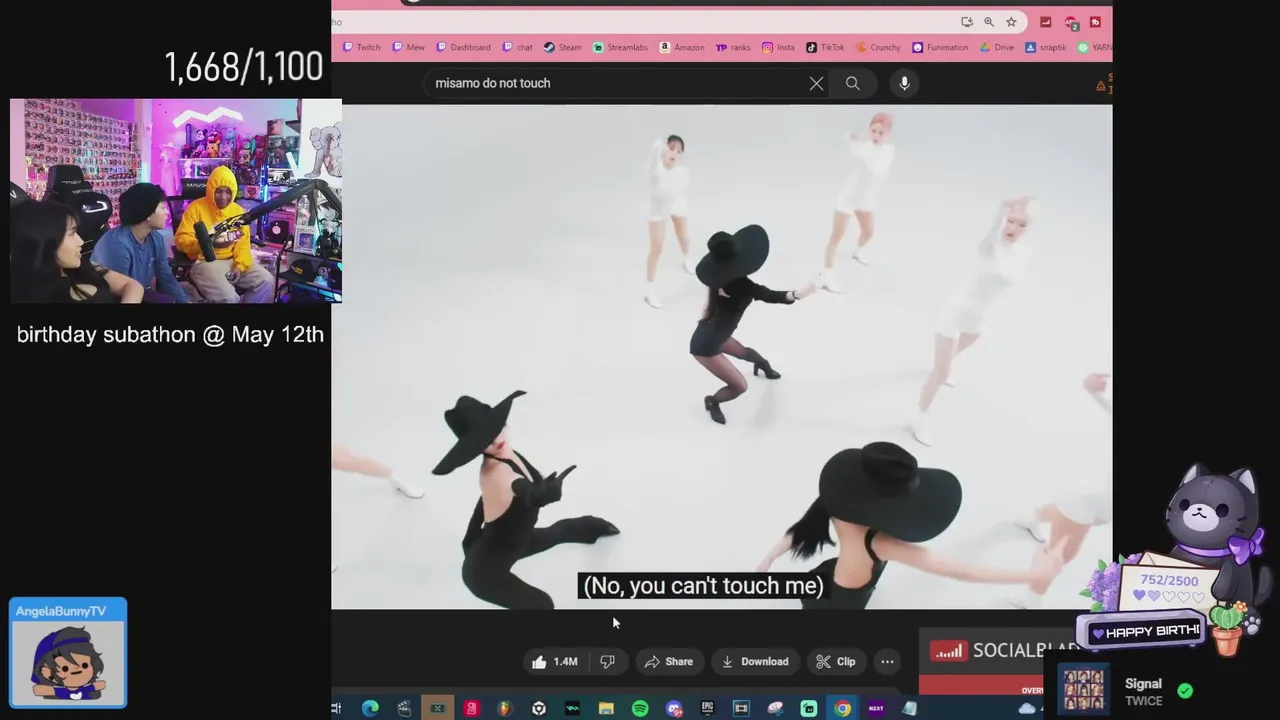Click the 'Signal' by TWICE album art
Screen dimensions: 1280x720
click(1084, 690)
